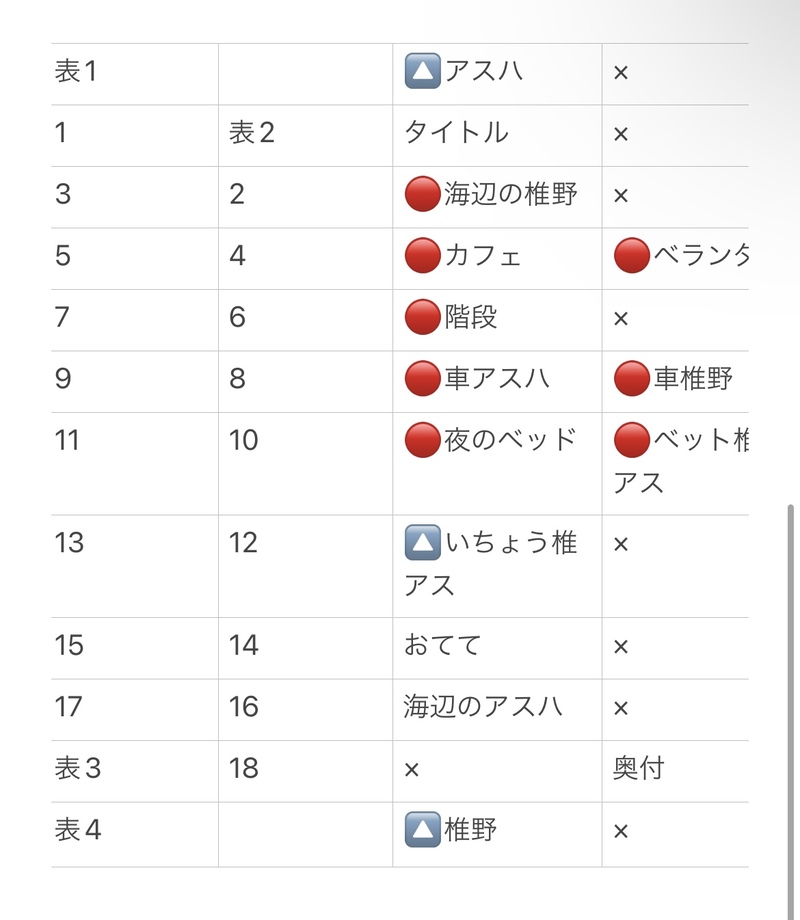Click the red circle beside カフェ
Screen dimensions: 800x920
(423, 257)
